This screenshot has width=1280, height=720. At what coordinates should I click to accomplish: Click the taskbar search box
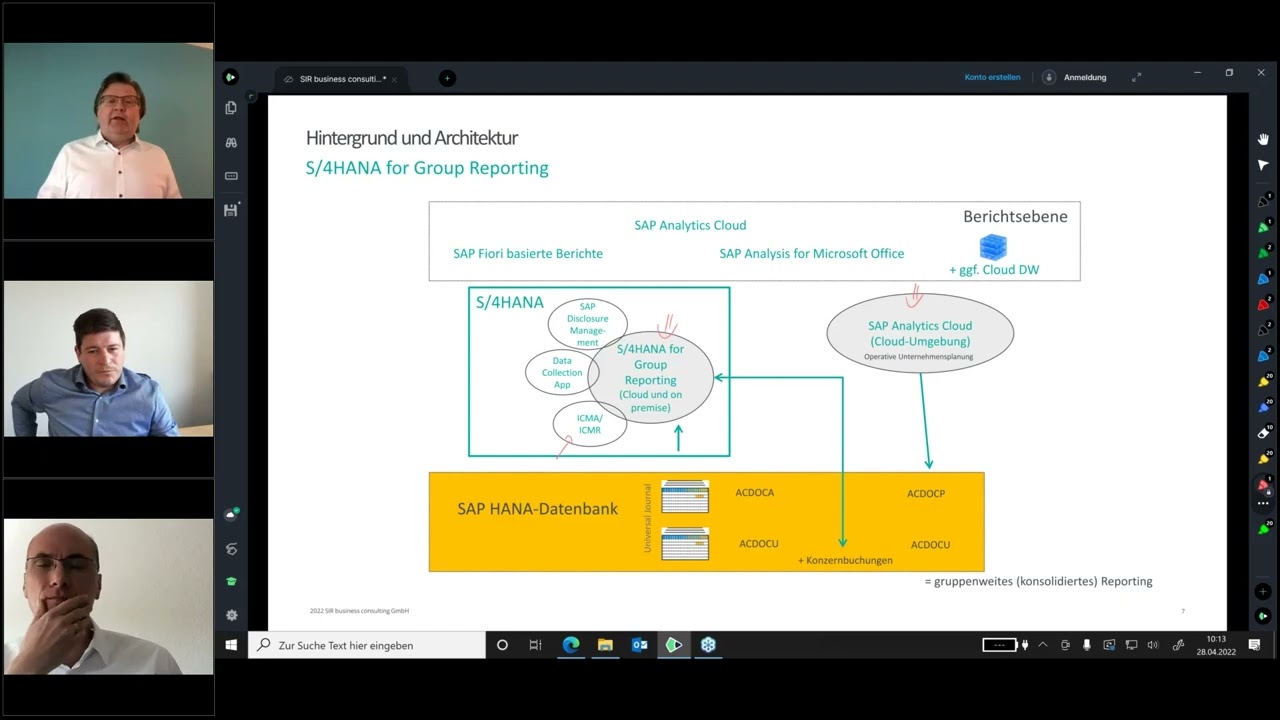366,645
